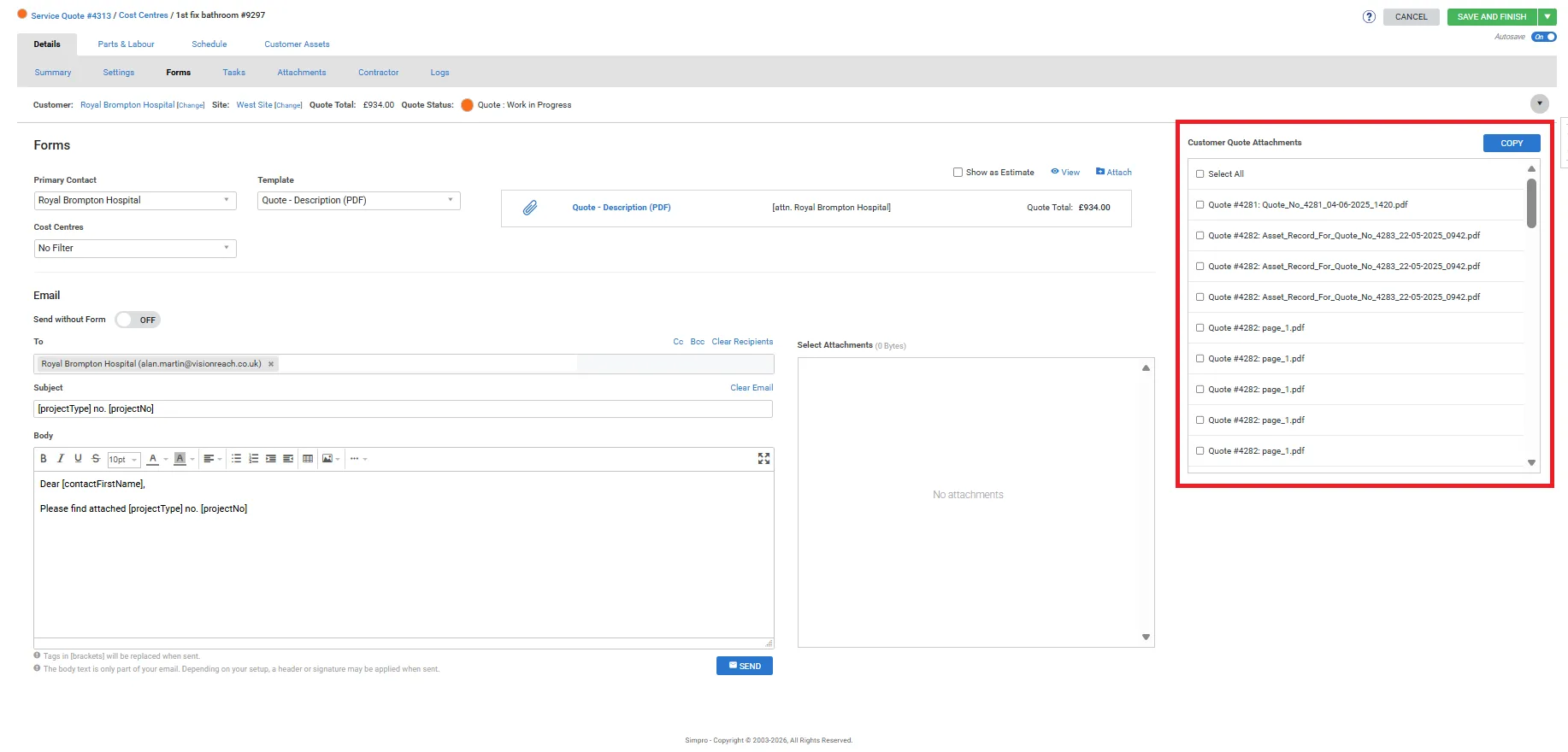This screenshot has width=1568, height=752.
Task: Open the Template dropdown
Action: coord(359,200)
